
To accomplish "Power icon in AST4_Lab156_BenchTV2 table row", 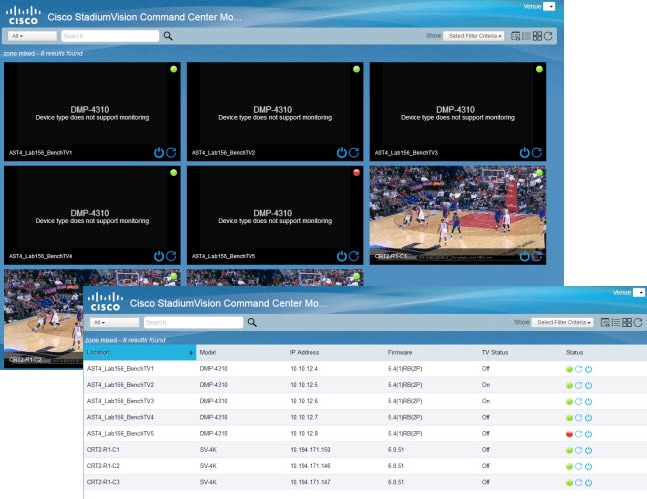I will [x=588, y=385].
